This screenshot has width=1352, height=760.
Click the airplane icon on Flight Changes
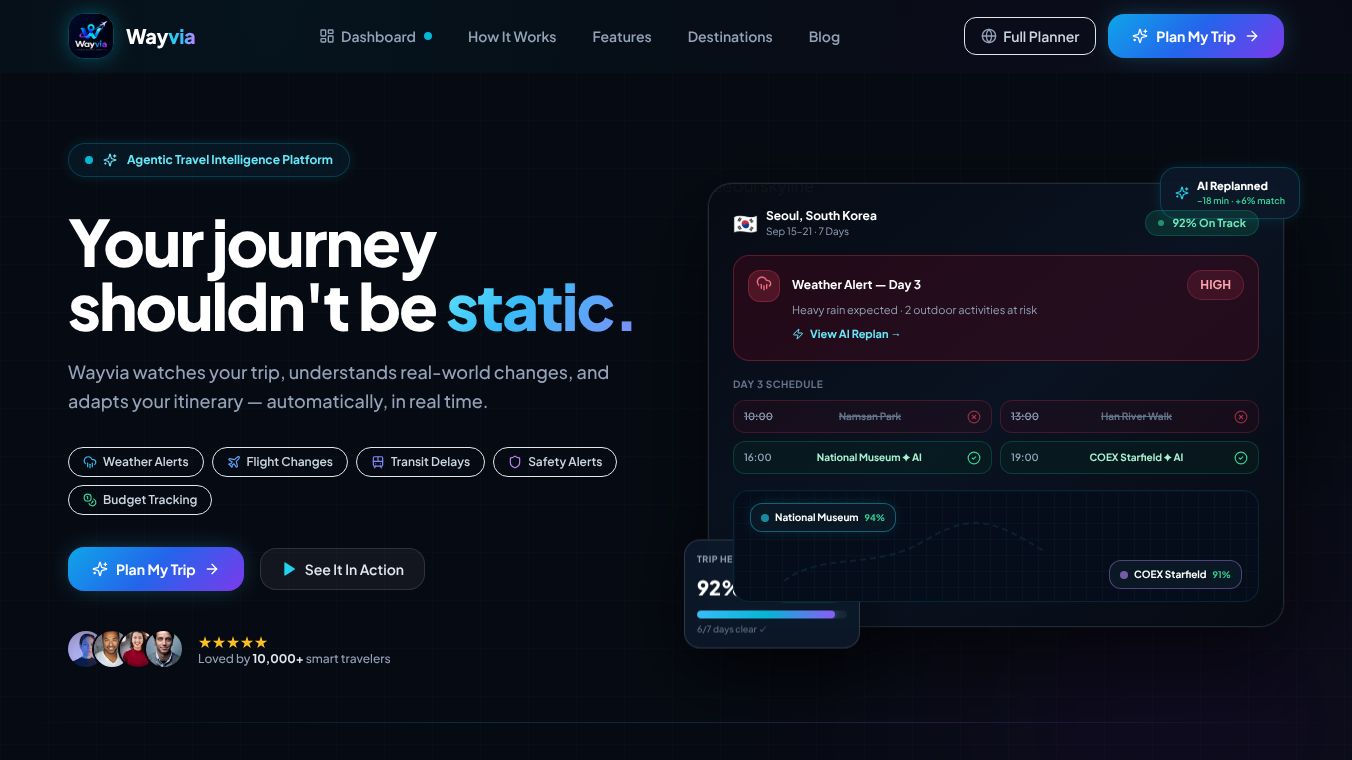pyautogui.click(x=234, y=462)
